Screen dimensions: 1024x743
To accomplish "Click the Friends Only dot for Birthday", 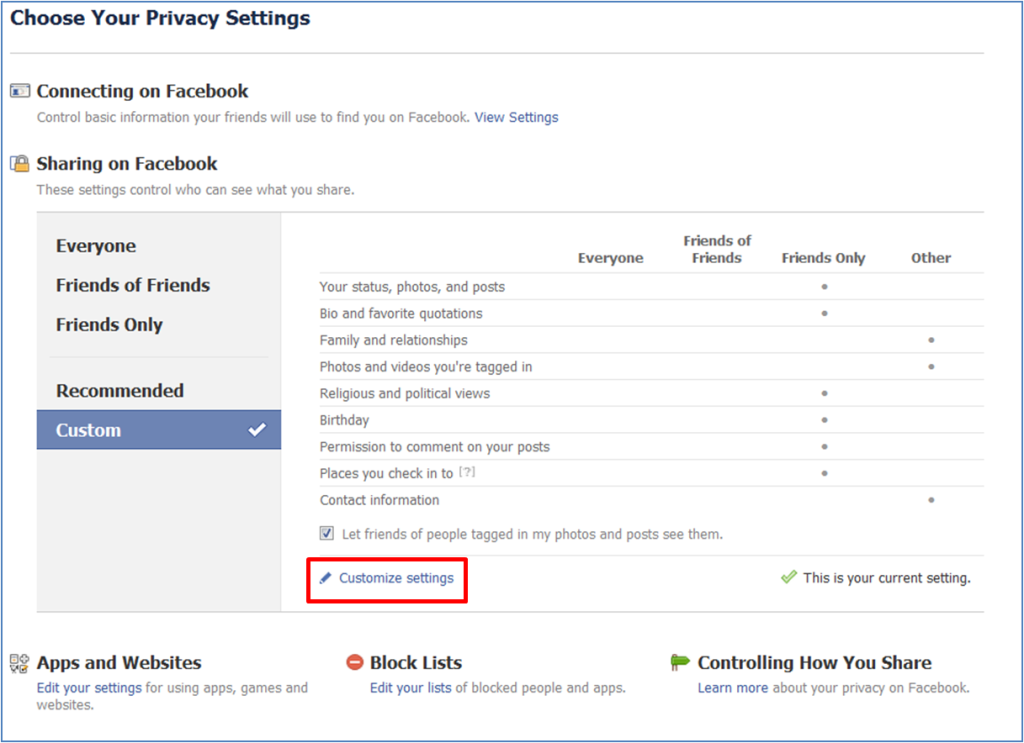I will pyautogui.click(x=824, y=420).
